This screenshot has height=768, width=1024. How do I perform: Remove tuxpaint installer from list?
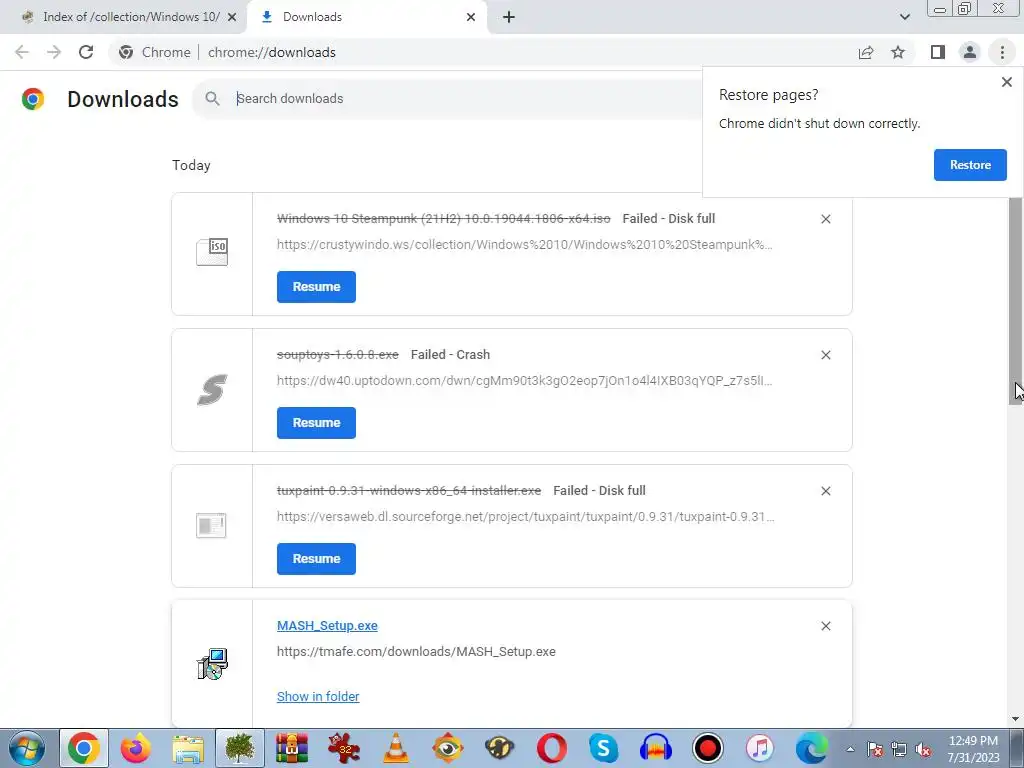(x=825, y=490)
